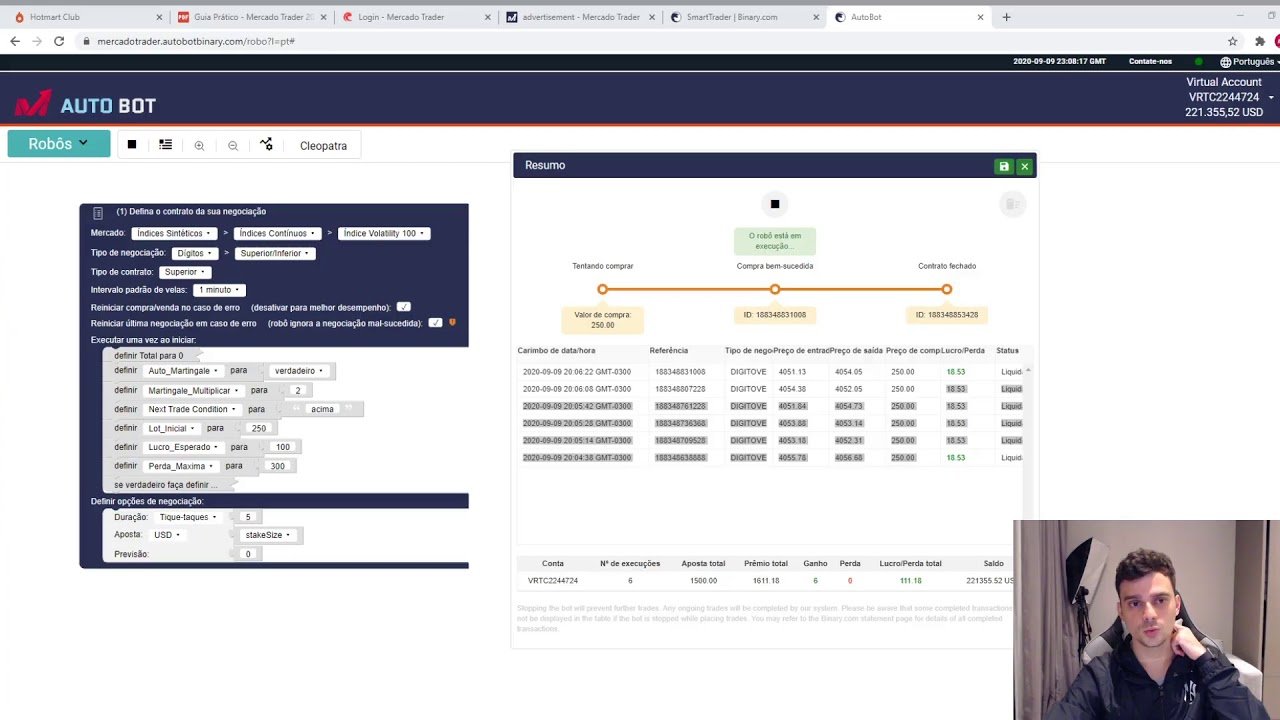Switch to advertisement - Mercado Trader tab
1280x720 pixels.
579,17
